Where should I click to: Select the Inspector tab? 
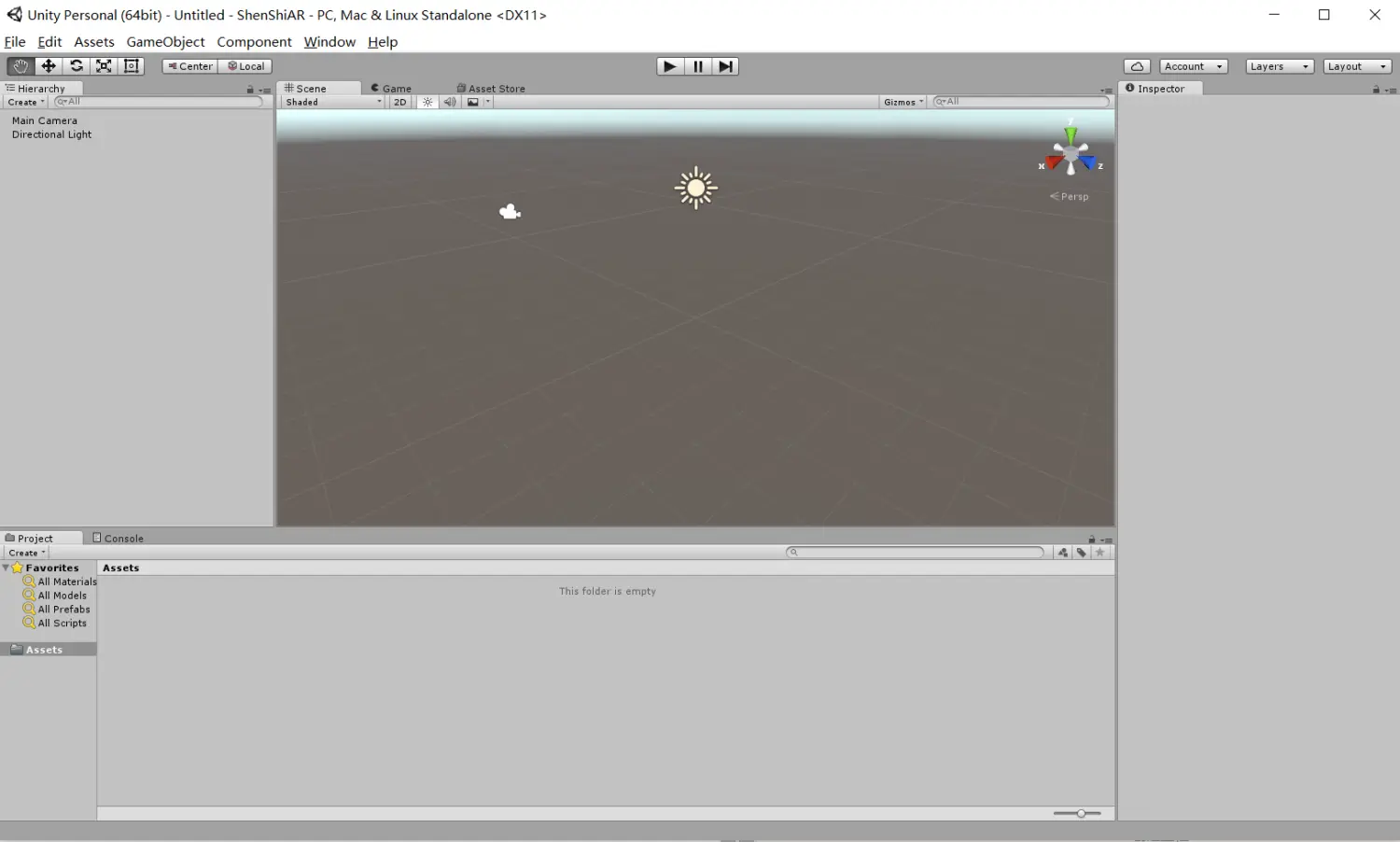pyautogui.click(x=1160, y=89)
